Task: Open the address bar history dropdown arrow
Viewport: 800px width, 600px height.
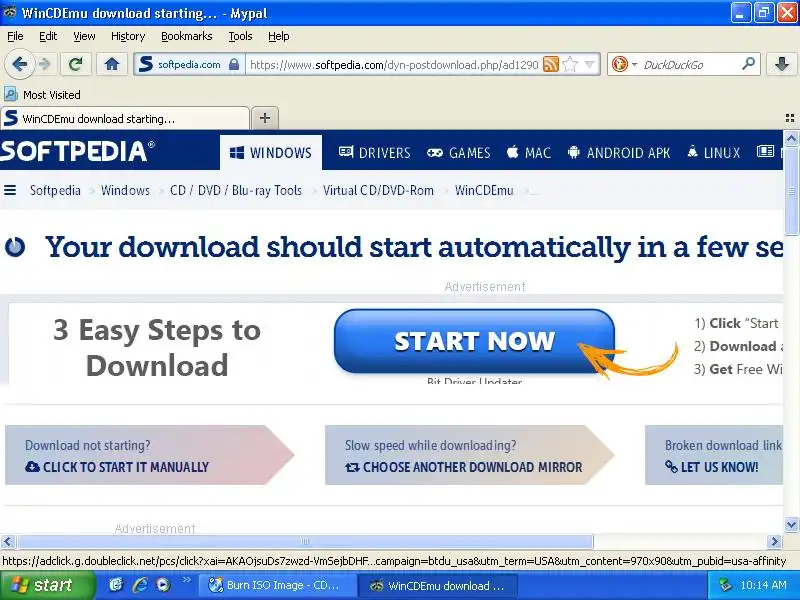Action: tap(590, 65)
